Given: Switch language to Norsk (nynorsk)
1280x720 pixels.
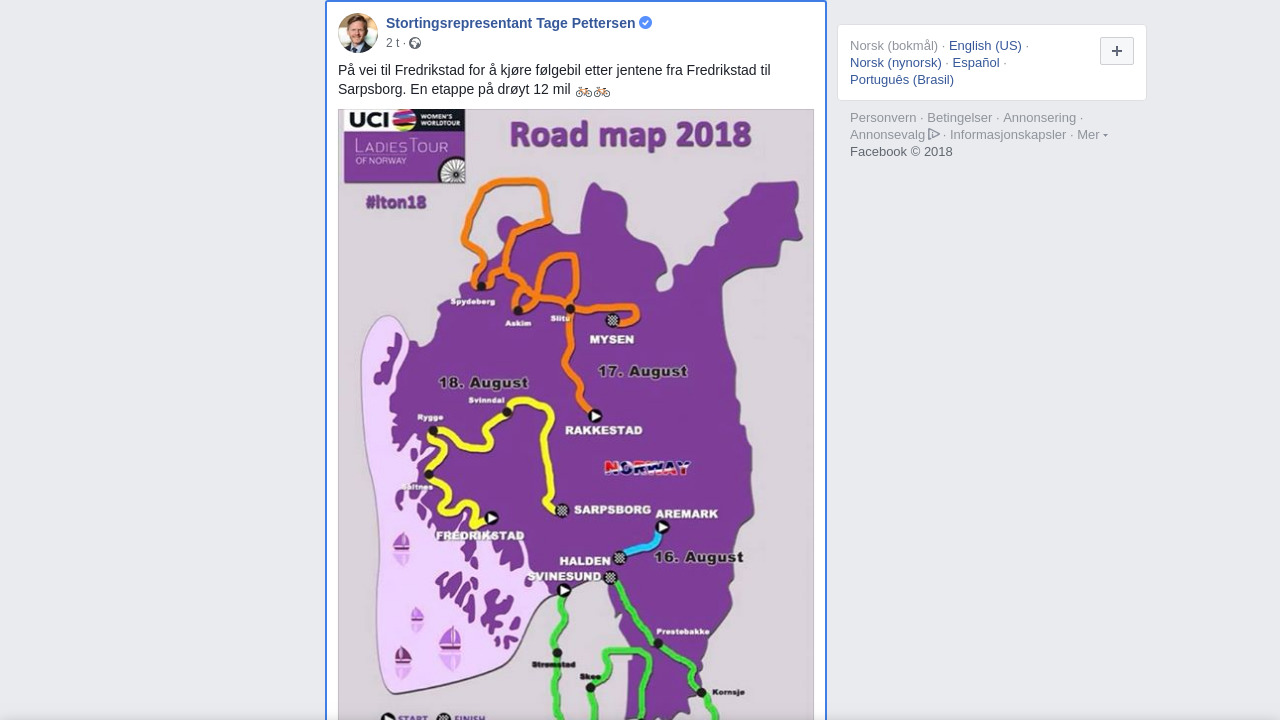Looking at the screenshot, I should pyautogui.click(x=896, y=63).
